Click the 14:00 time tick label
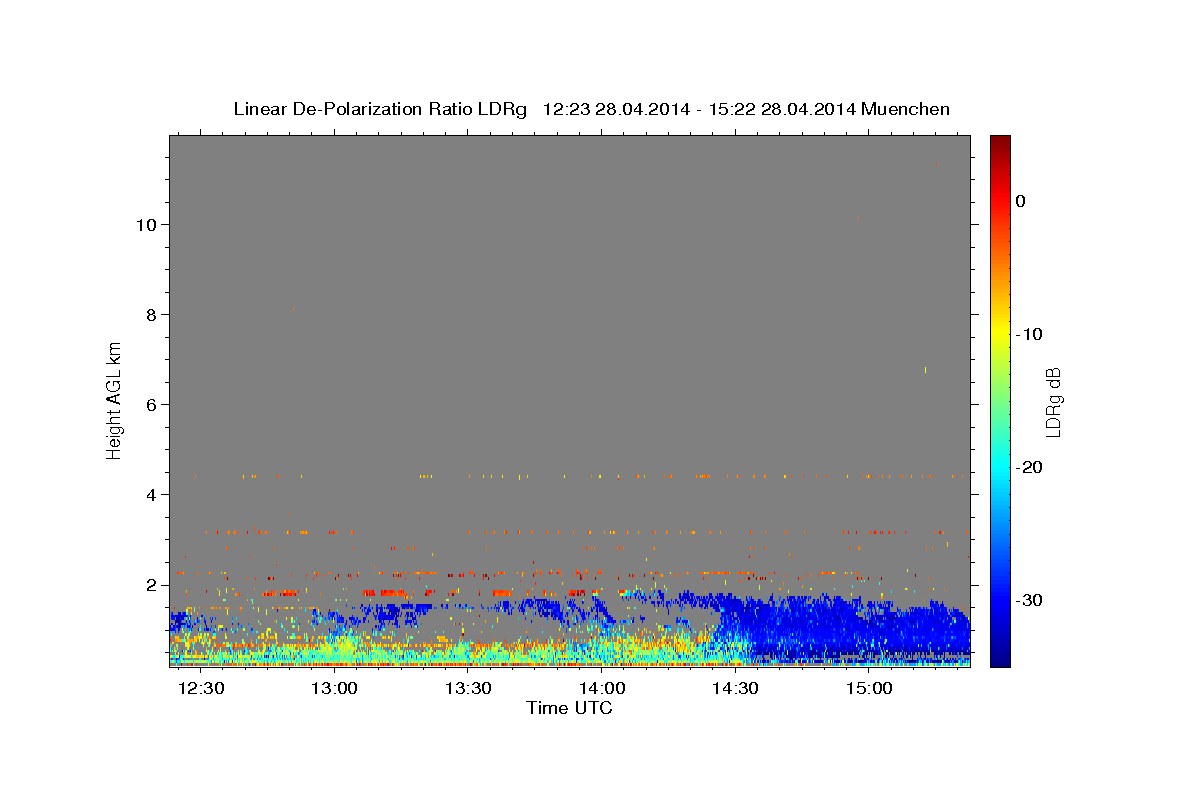This screenshot has height=800, width=1200. (x=602, y=689)
